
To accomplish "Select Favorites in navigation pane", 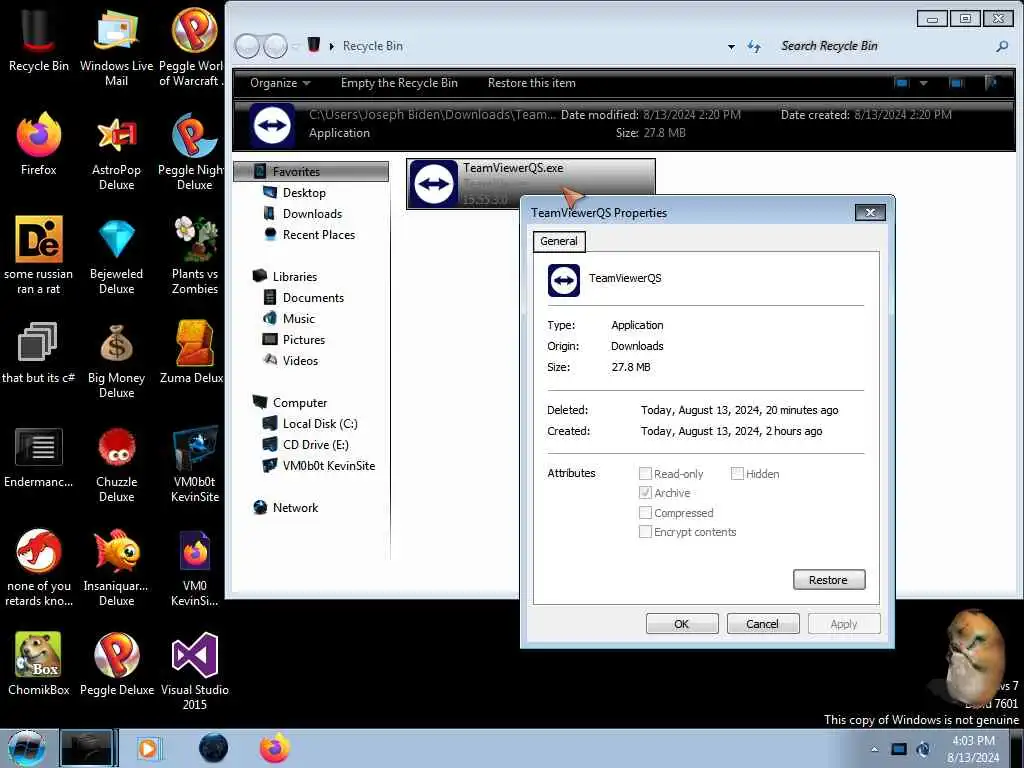I will (311, 172).
